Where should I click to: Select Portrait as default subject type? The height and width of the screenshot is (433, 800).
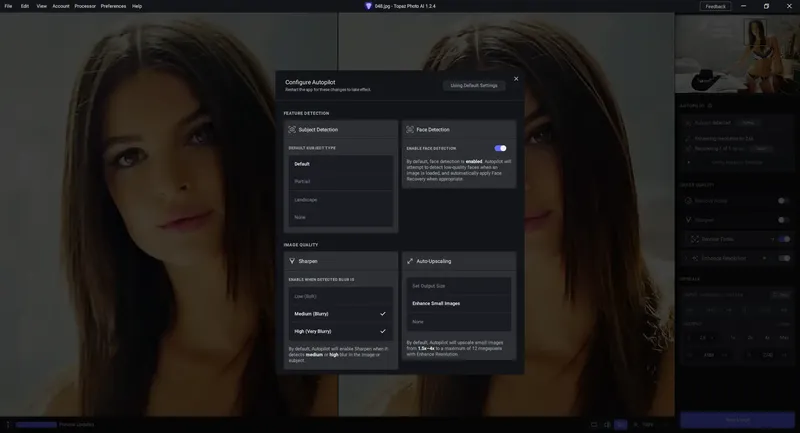coord(340,182)
